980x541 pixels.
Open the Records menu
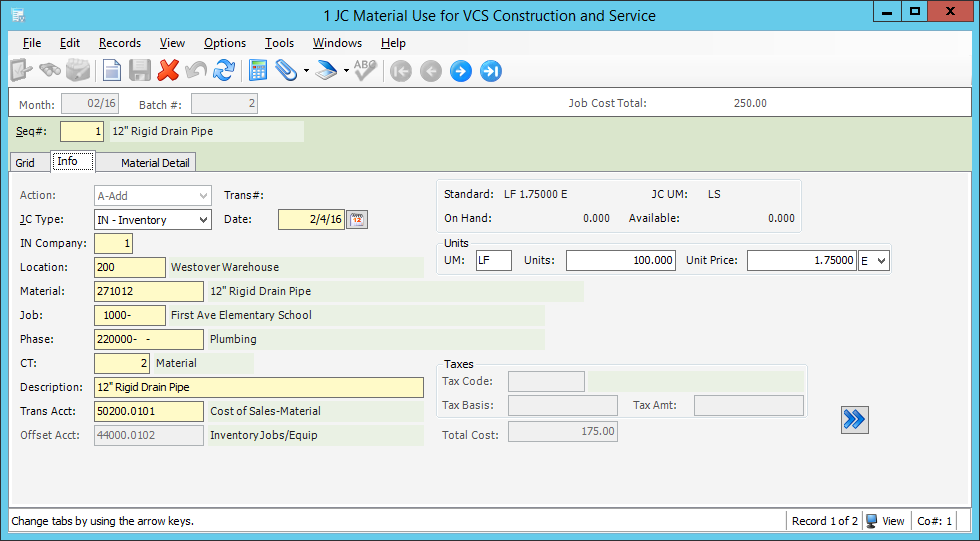point(120,43)
